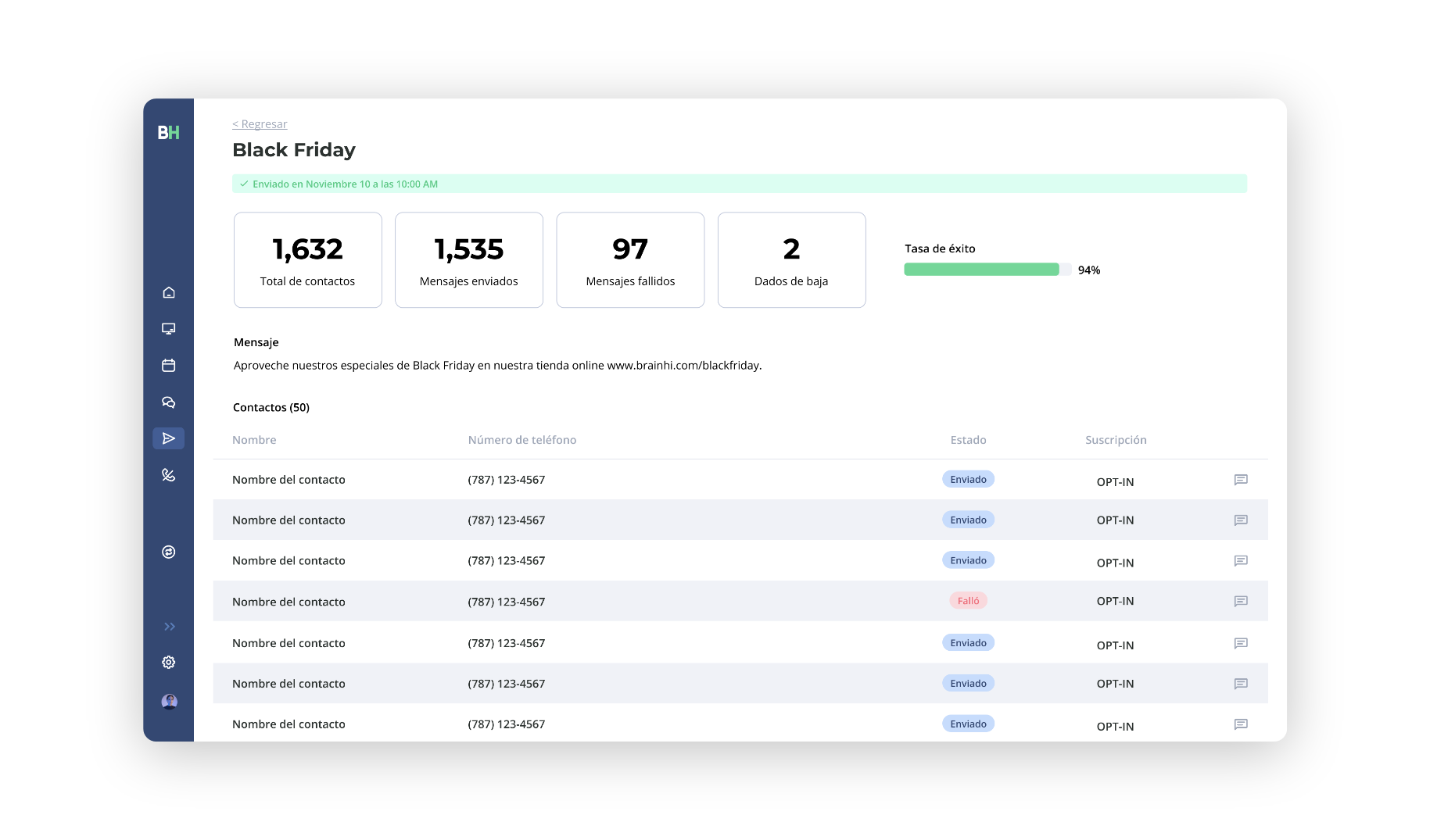Viewport: 1430px width, 840px height.
Task: Sort by Estado column header
Action: (968, 440)
